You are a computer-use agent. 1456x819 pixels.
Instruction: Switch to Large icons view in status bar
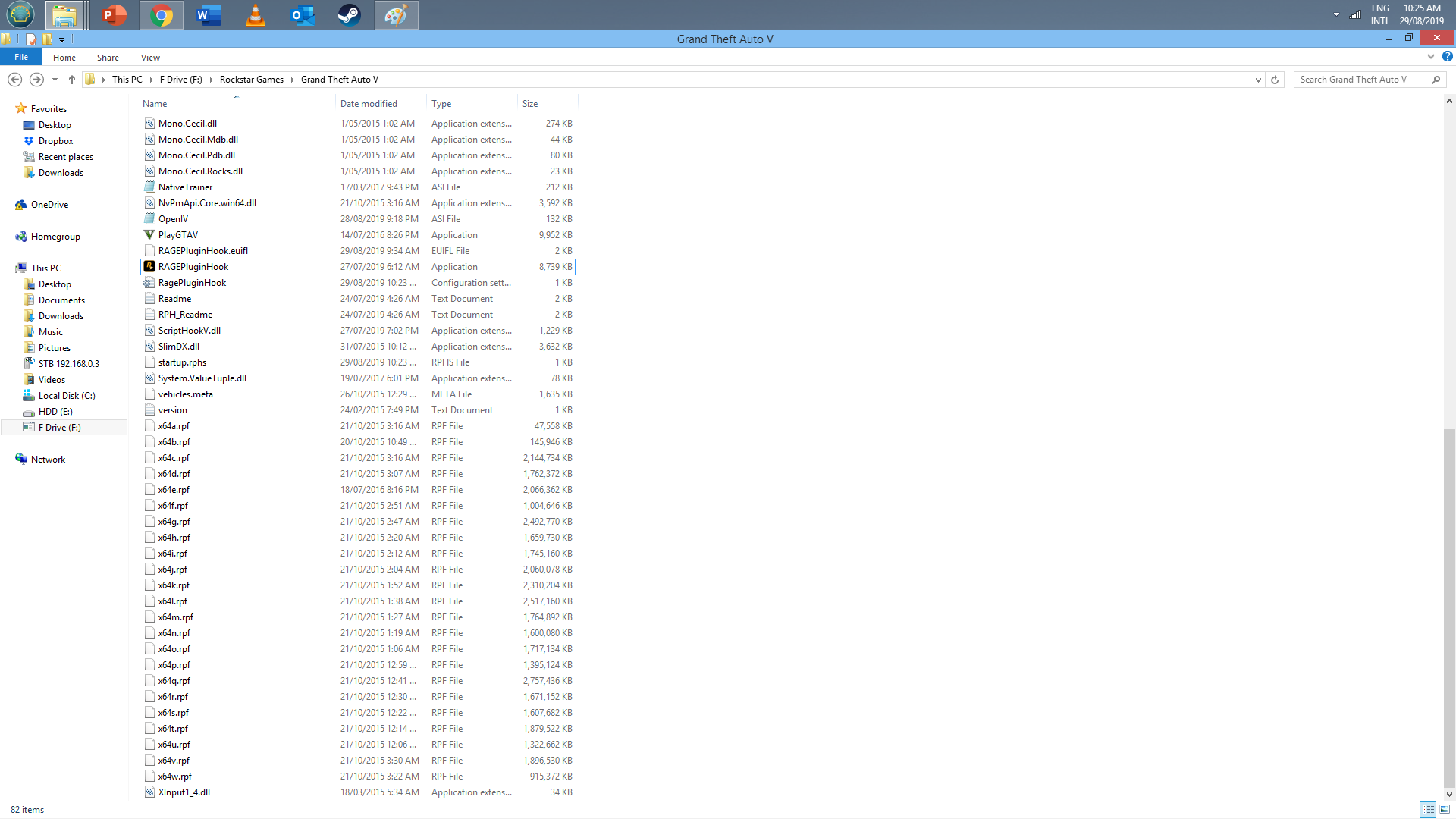click(1445, 810)
